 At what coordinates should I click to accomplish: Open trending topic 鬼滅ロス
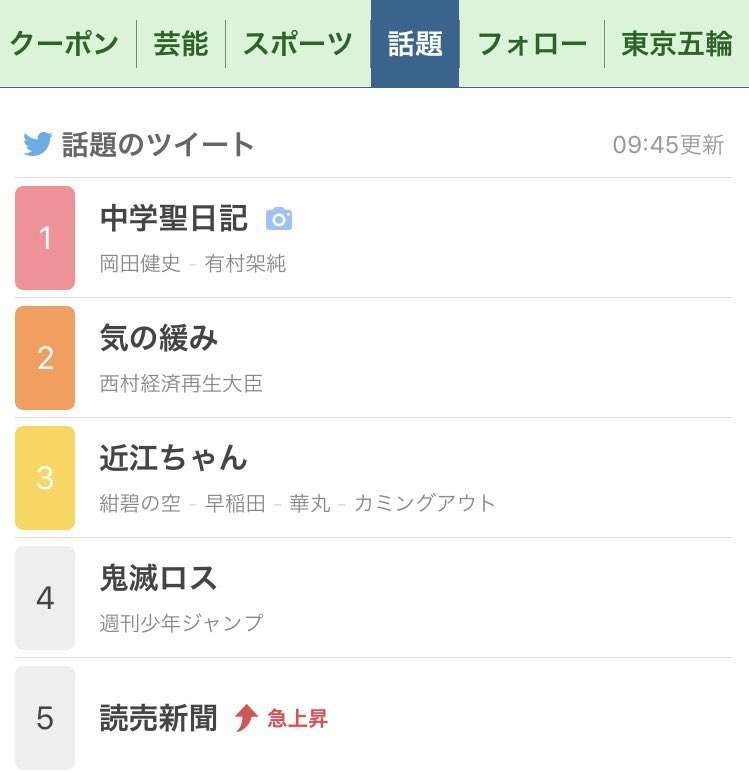(x=159, y=578)
